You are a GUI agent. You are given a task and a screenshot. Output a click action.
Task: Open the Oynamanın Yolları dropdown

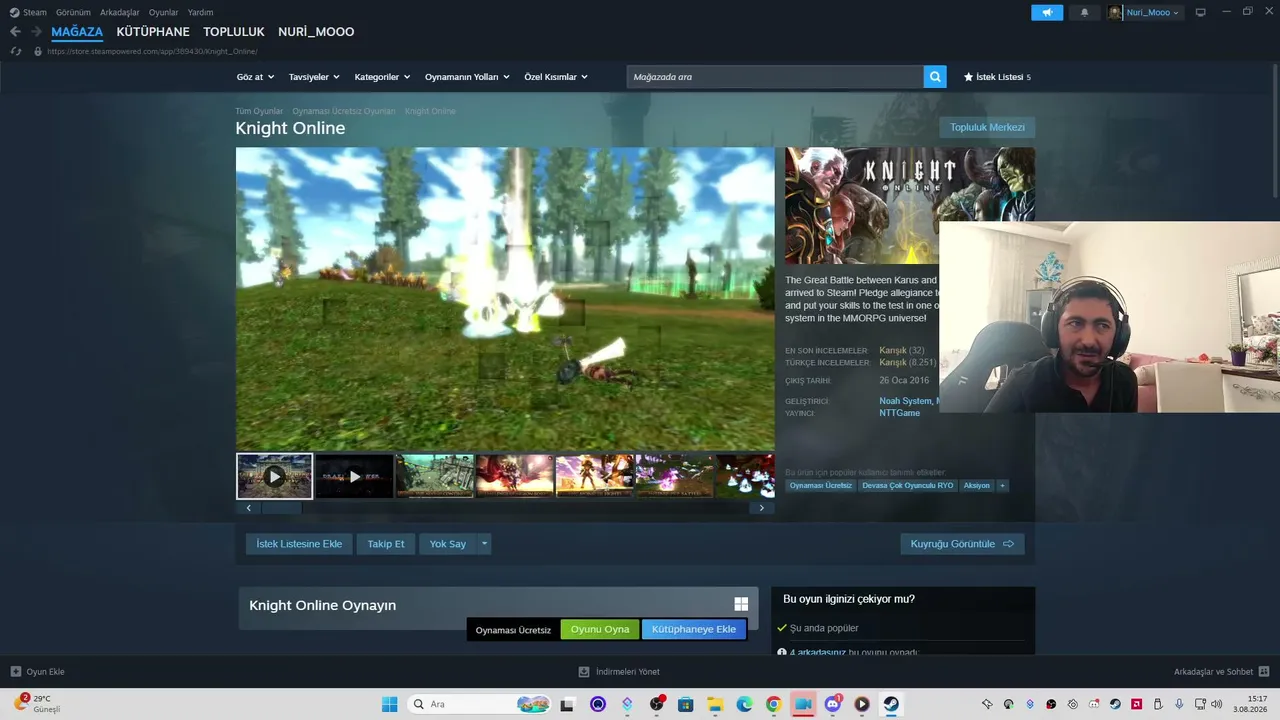click(x=467, y=77)
